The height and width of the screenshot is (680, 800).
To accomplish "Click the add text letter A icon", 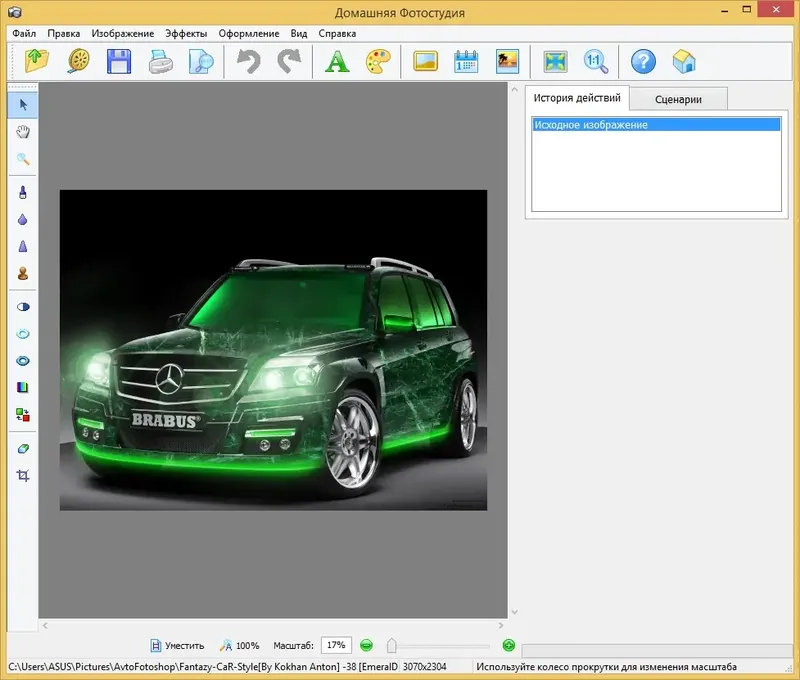I will (338, 61).
